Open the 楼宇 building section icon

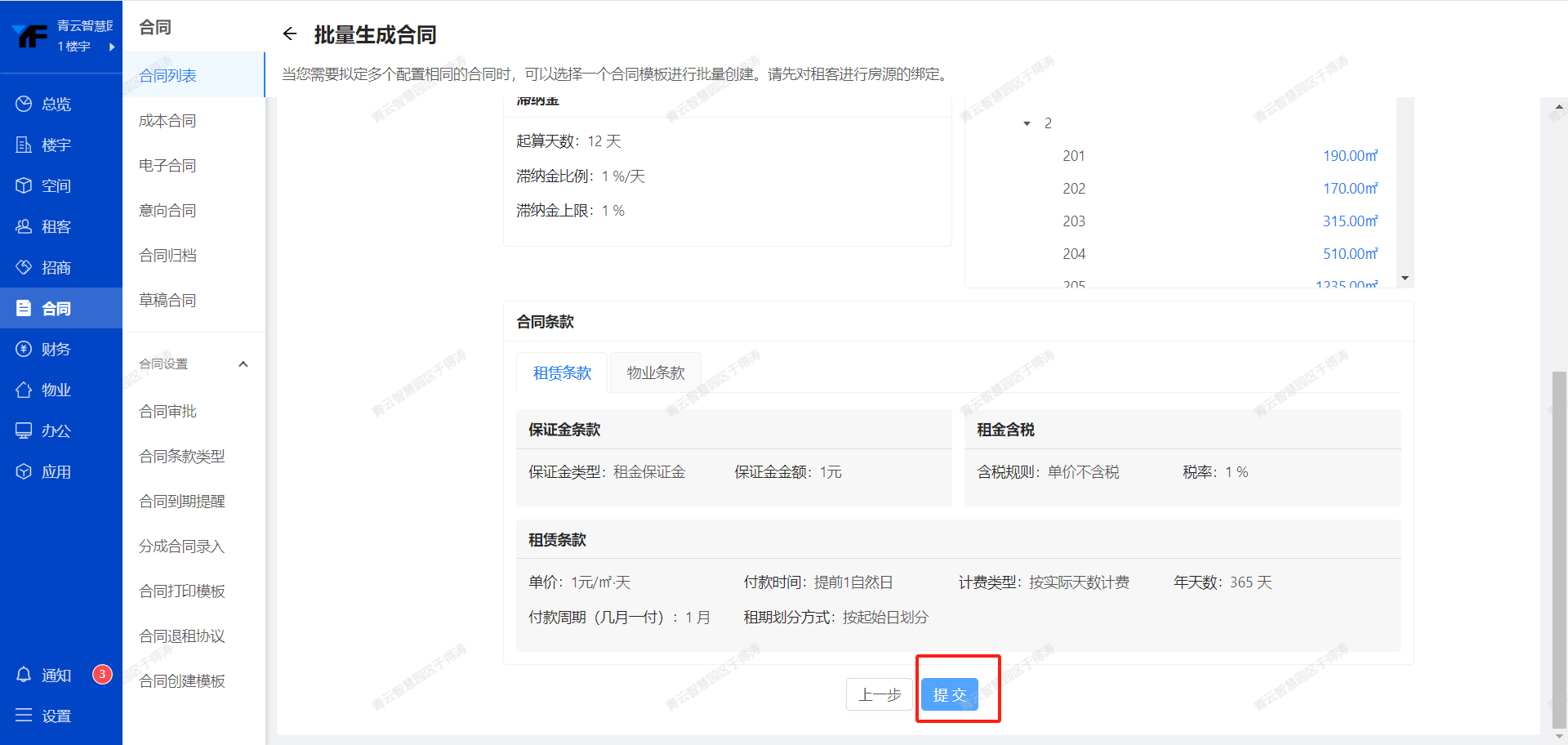point(24,145)
